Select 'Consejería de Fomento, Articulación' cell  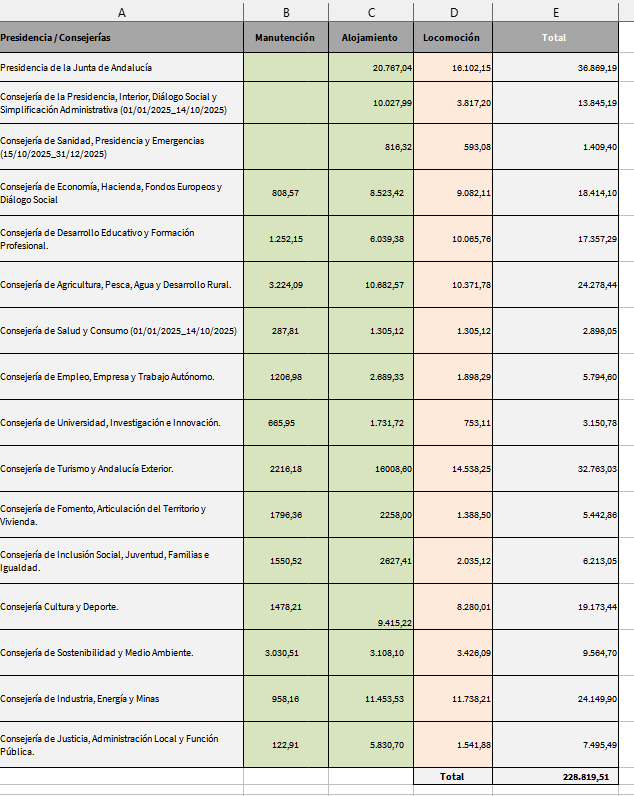point(121,515)
